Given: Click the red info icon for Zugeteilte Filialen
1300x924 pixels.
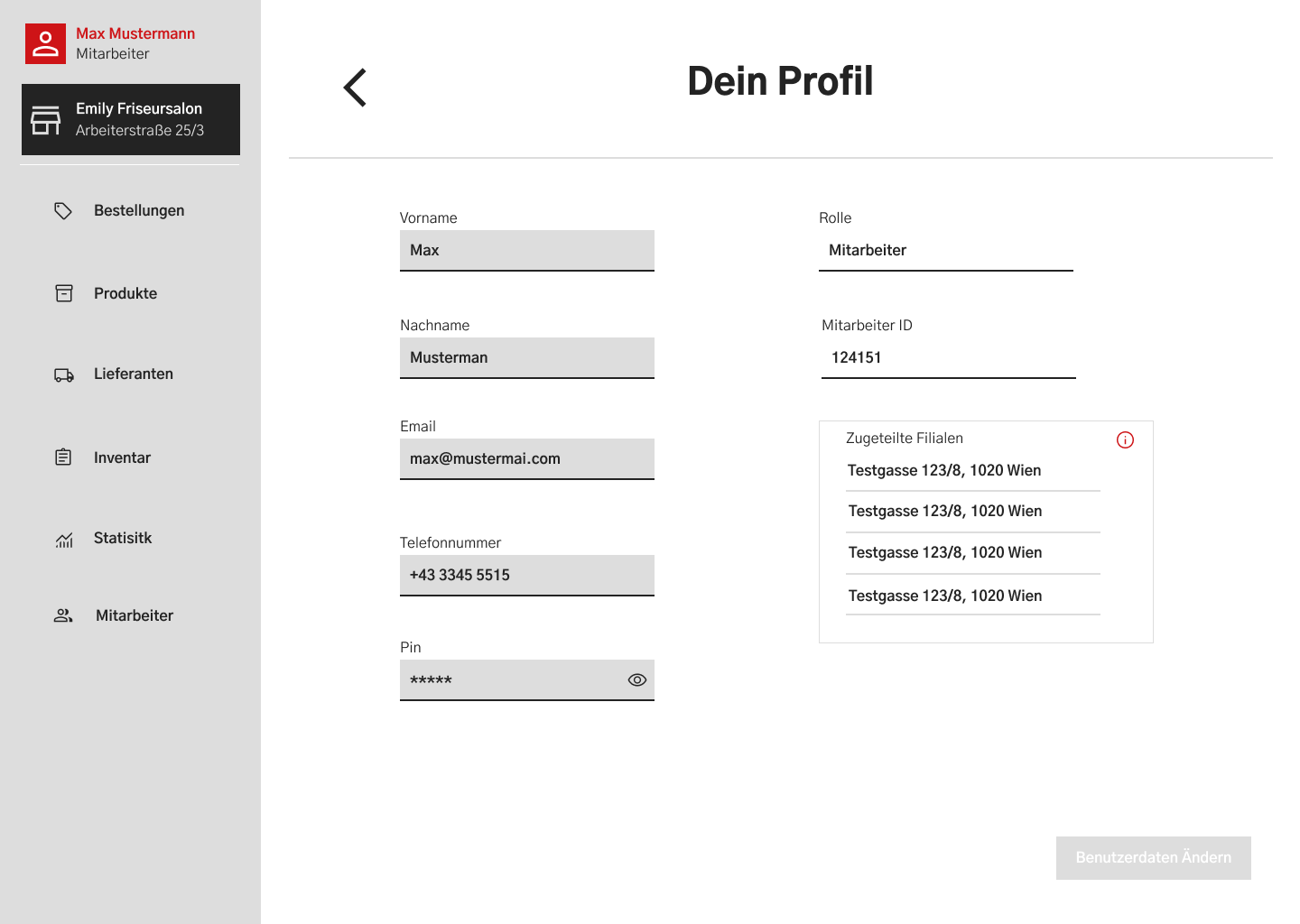Looking at the screenshot, I should pos(1125,440).
